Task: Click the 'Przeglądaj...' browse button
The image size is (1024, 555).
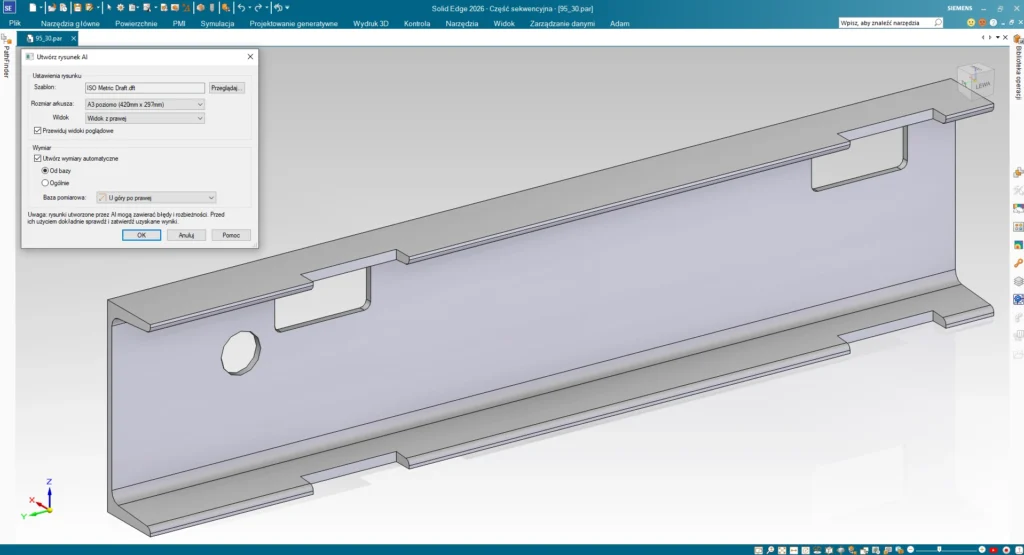Action: 227,88
